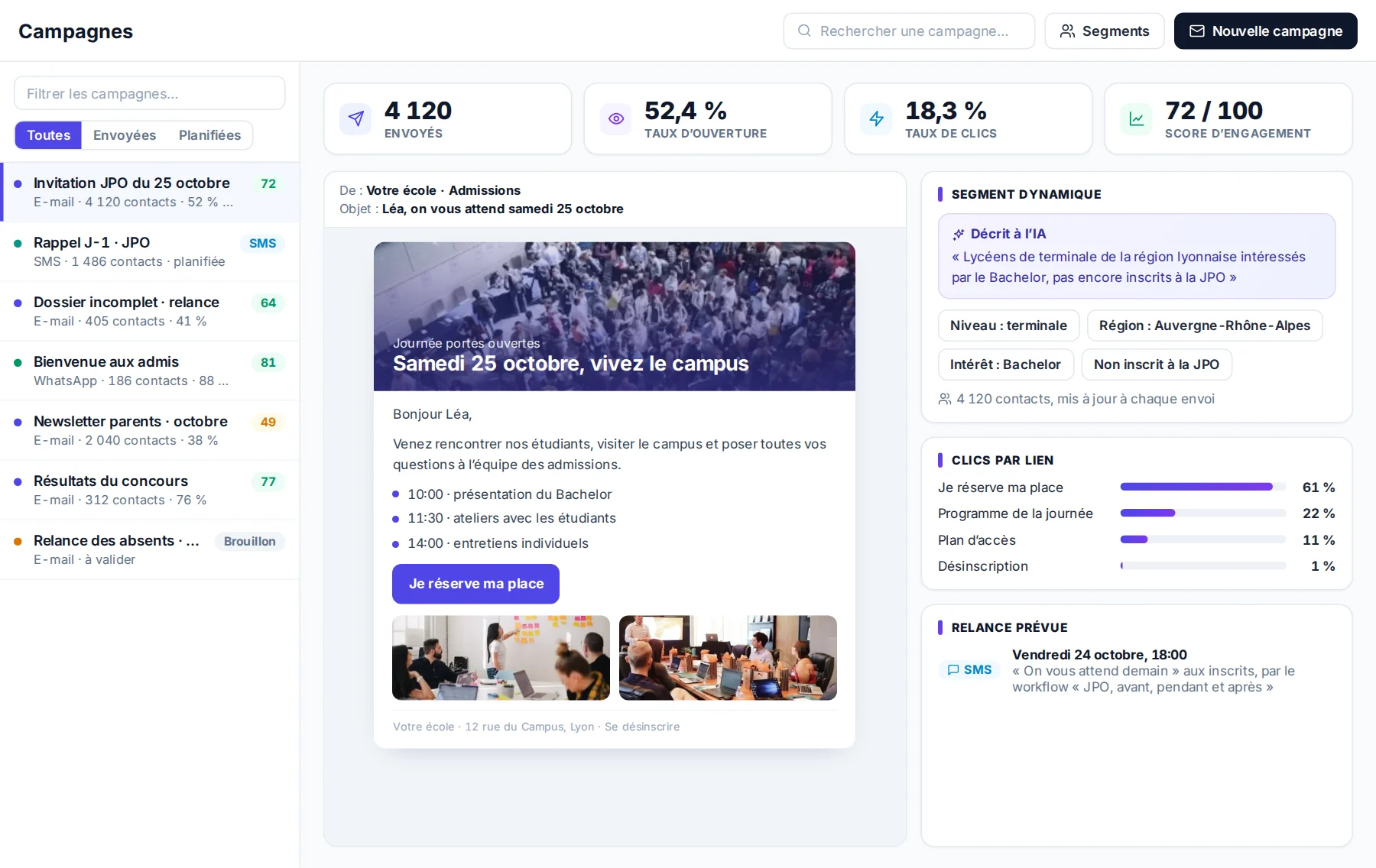Click the sparkle icon next to Décrit à l'IA

[959, 234]
